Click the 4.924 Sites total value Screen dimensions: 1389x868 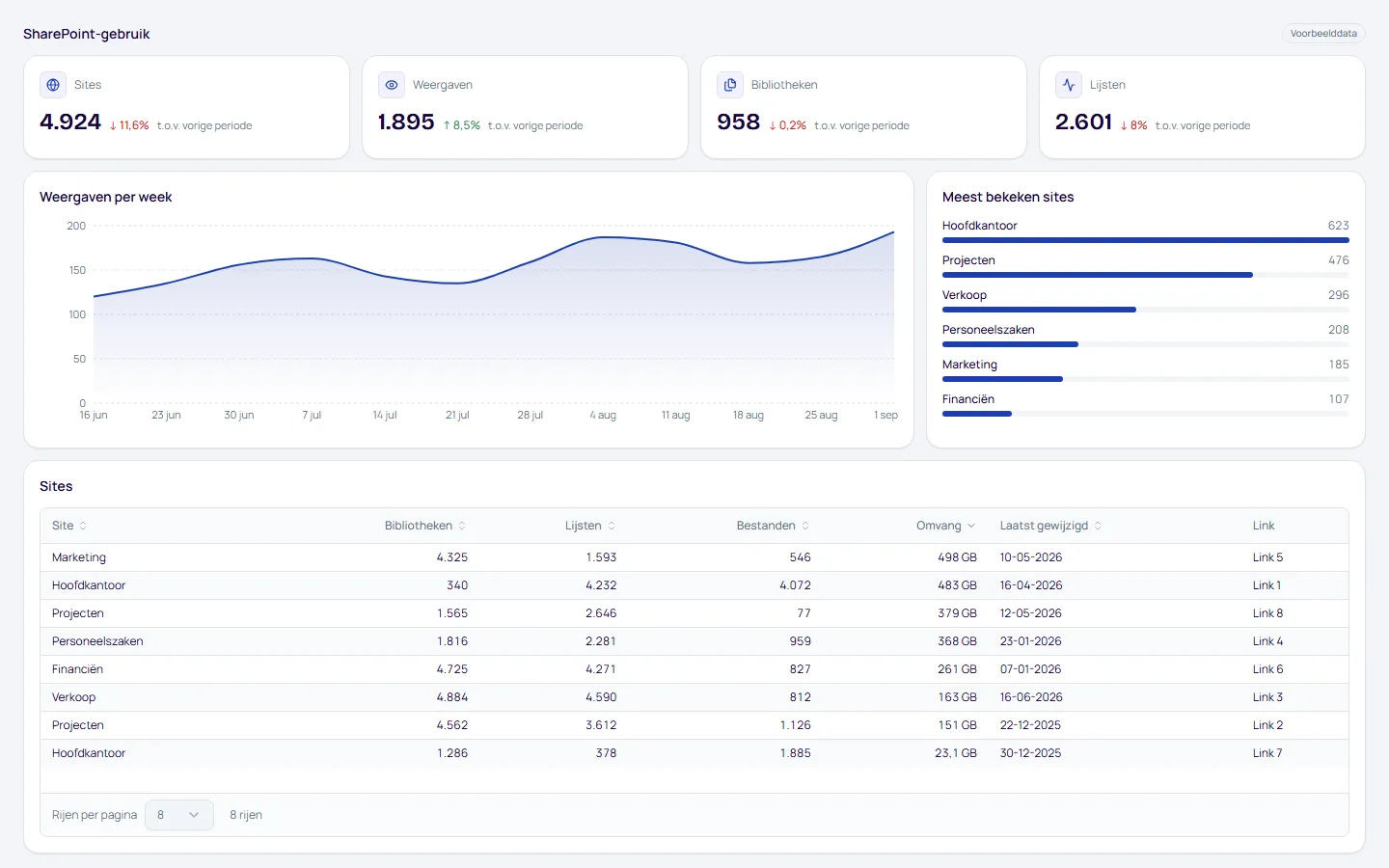pos(70,122)
